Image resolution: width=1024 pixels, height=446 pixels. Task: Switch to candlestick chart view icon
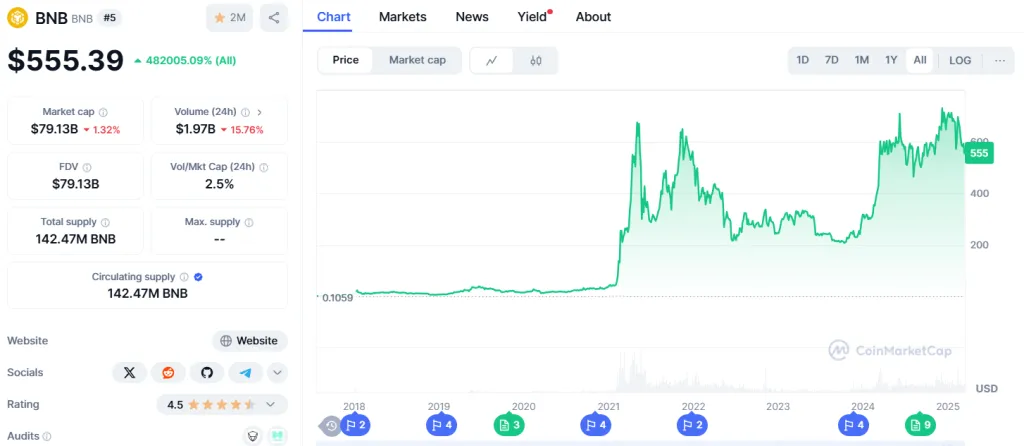pos(536,60)
